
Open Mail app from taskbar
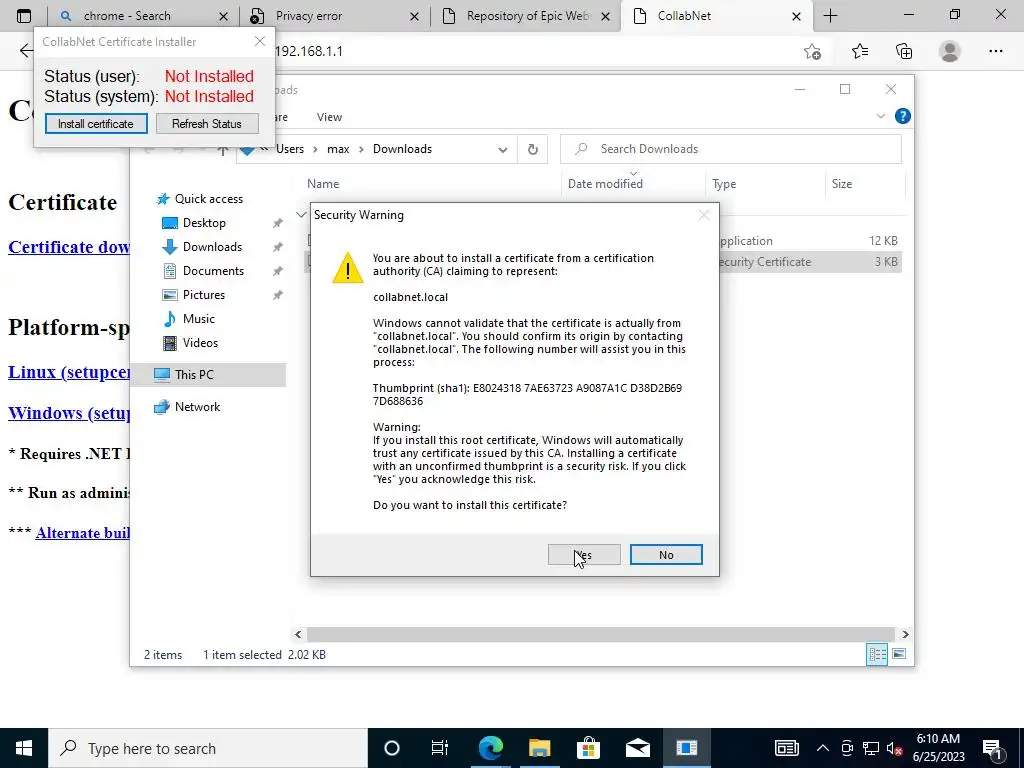637,748
